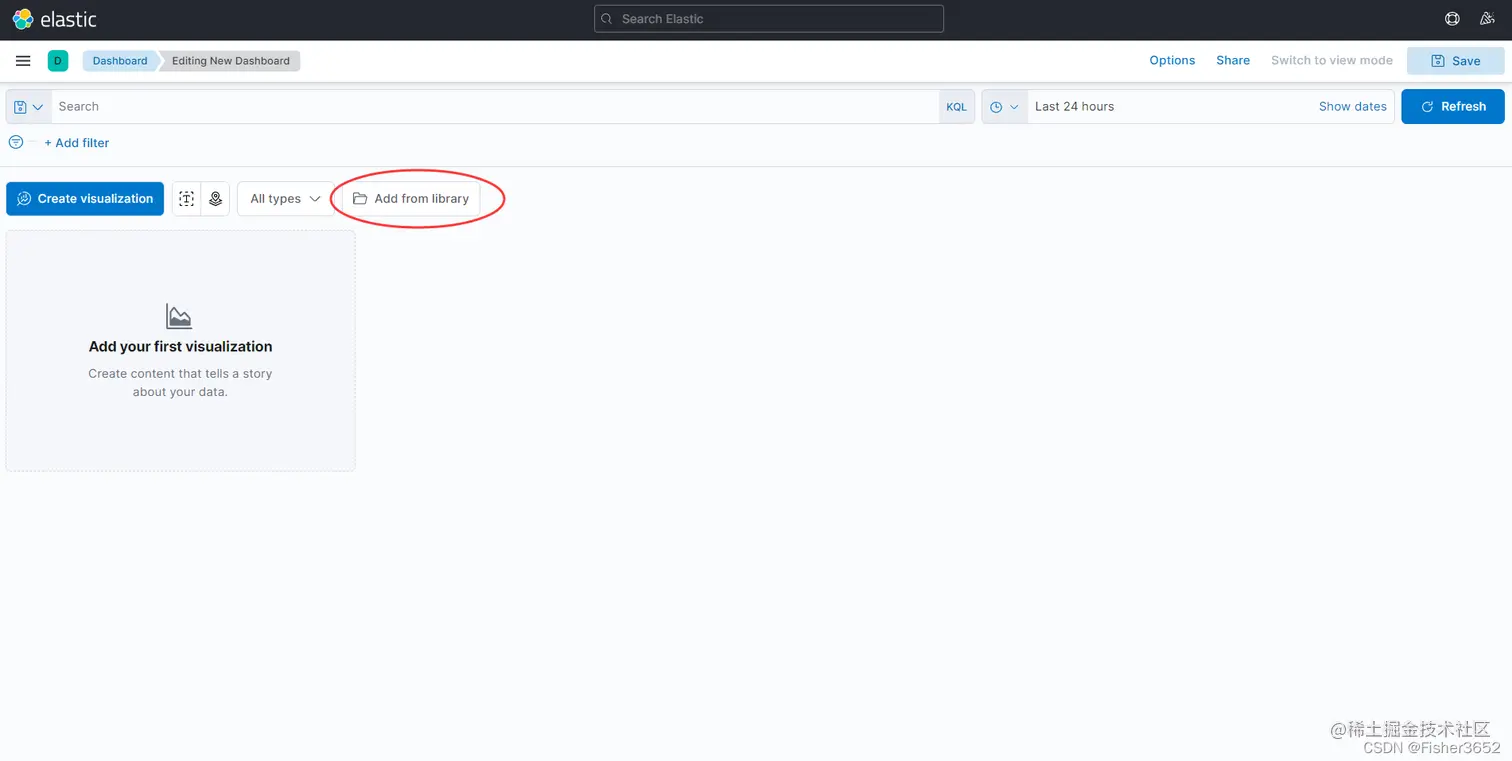Click the Last 24 hours time range
The width and height of the screenshot is (1512, 761).
(x=1074, y=107)
